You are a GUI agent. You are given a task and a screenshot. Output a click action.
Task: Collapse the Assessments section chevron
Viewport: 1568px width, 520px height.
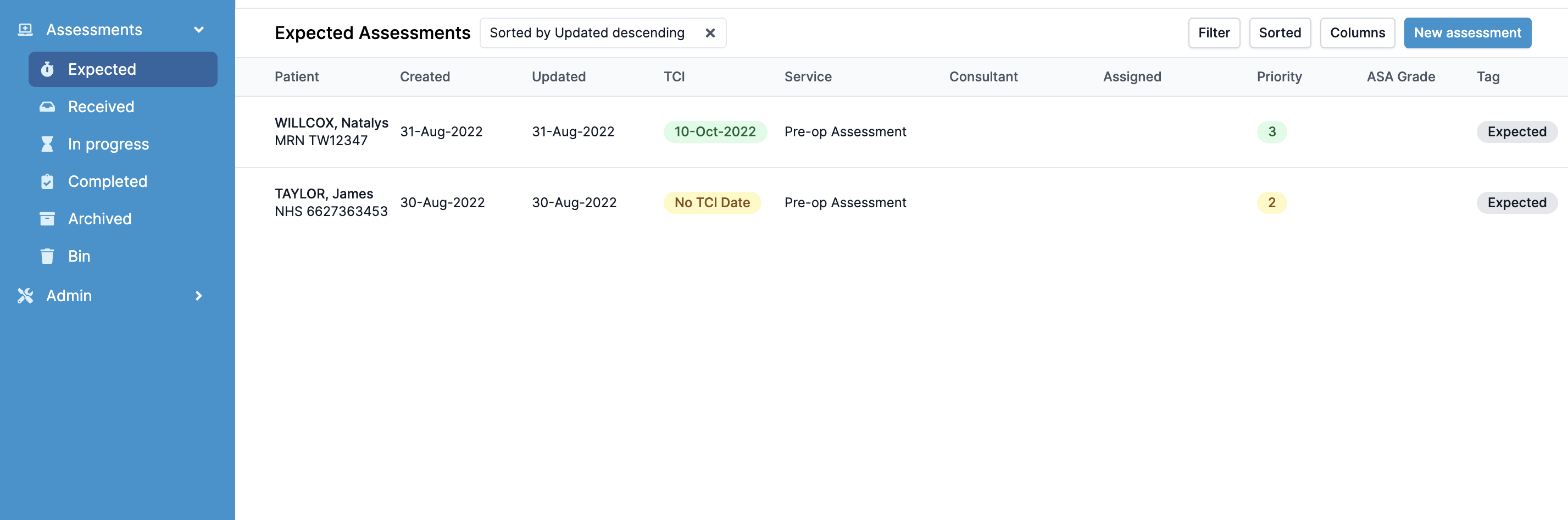coord(198,30)
